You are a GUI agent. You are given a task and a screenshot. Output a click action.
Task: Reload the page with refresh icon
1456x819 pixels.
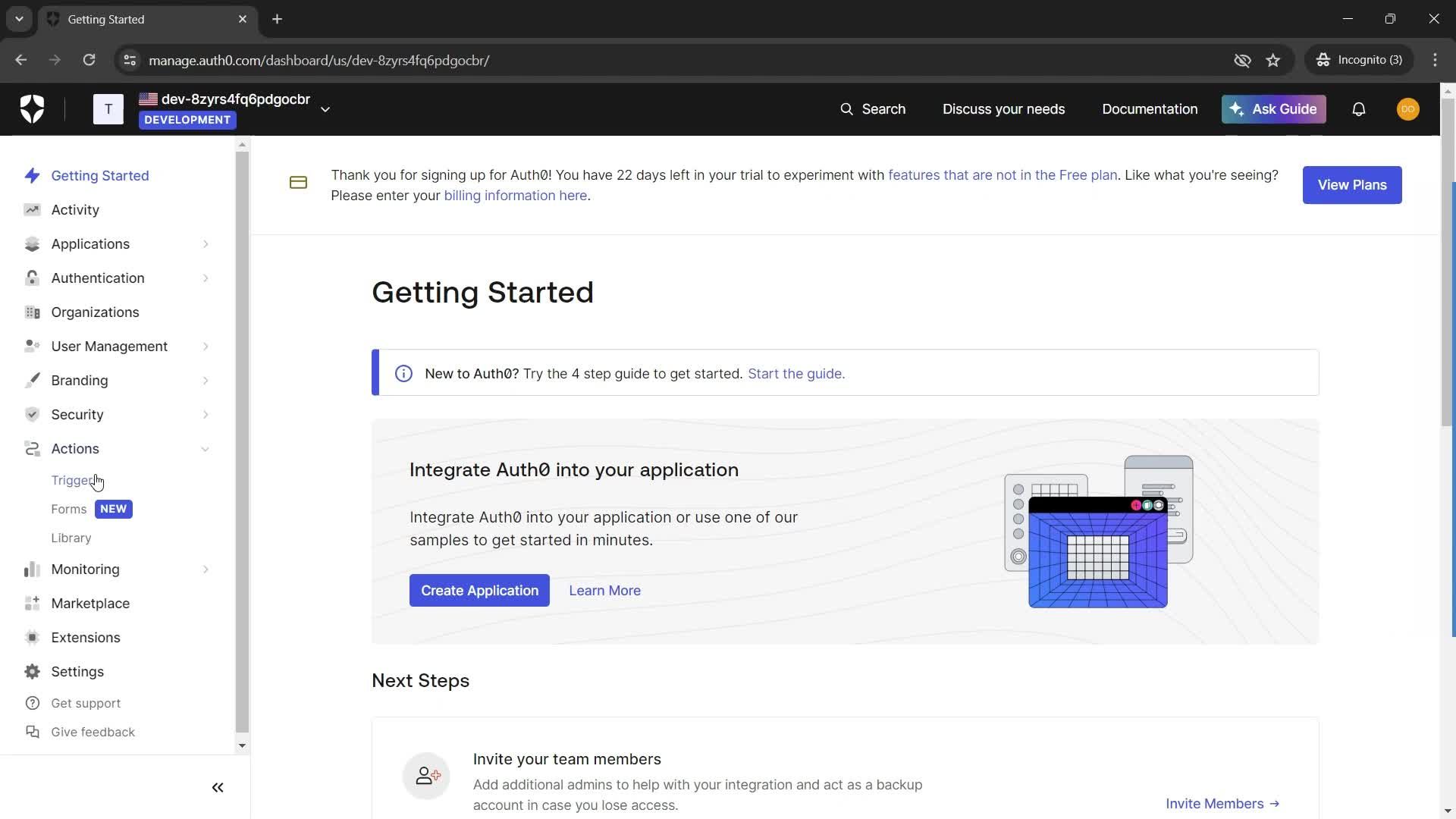click(89, 60)
